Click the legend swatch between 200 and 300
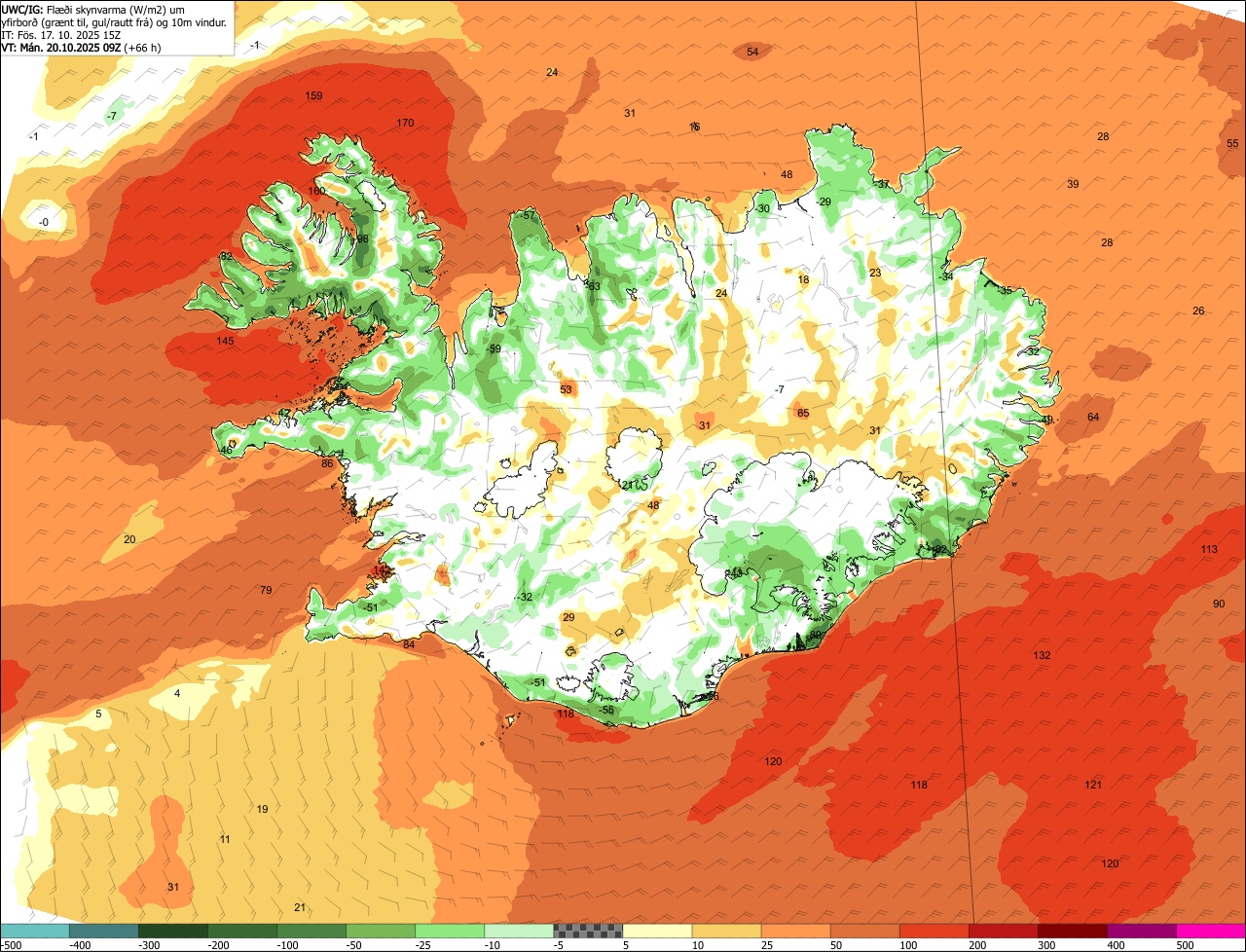Image resolution: width=1246 pixels, height=952 pixels. point(1003,931)
